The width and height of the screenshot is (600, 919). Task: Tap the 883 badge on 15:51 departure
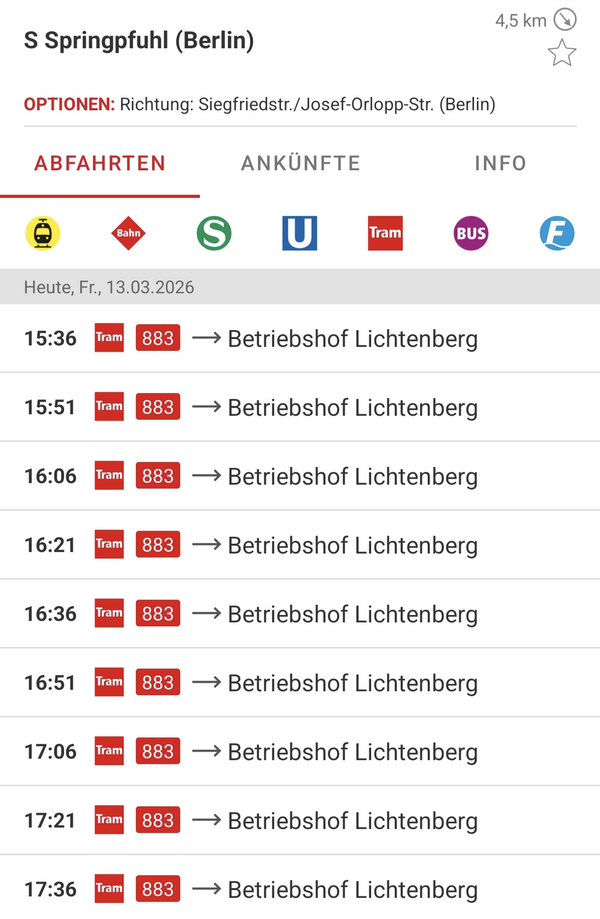pyautogui.click(x=157, y=407)
